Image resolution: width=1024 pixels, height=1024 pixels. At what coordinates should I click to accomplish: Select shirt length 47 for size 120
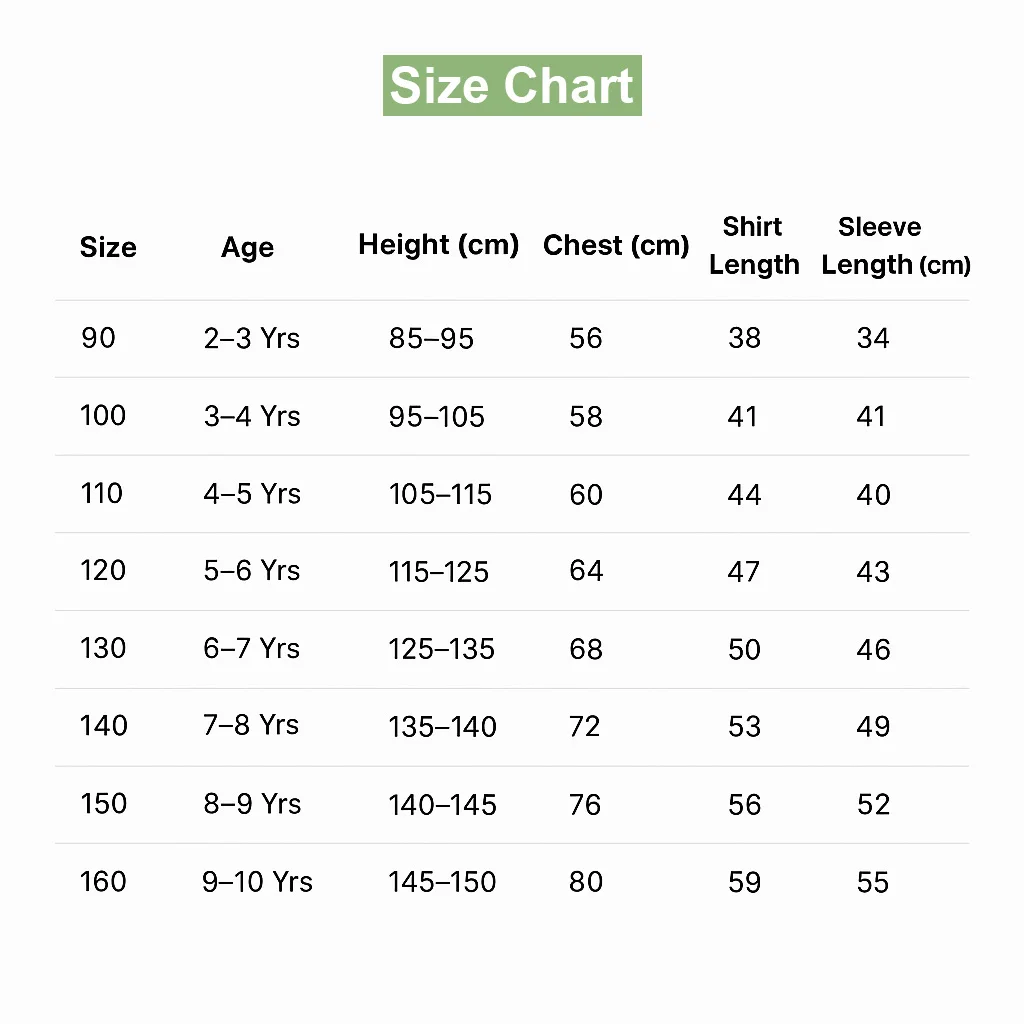pos(744,572)
